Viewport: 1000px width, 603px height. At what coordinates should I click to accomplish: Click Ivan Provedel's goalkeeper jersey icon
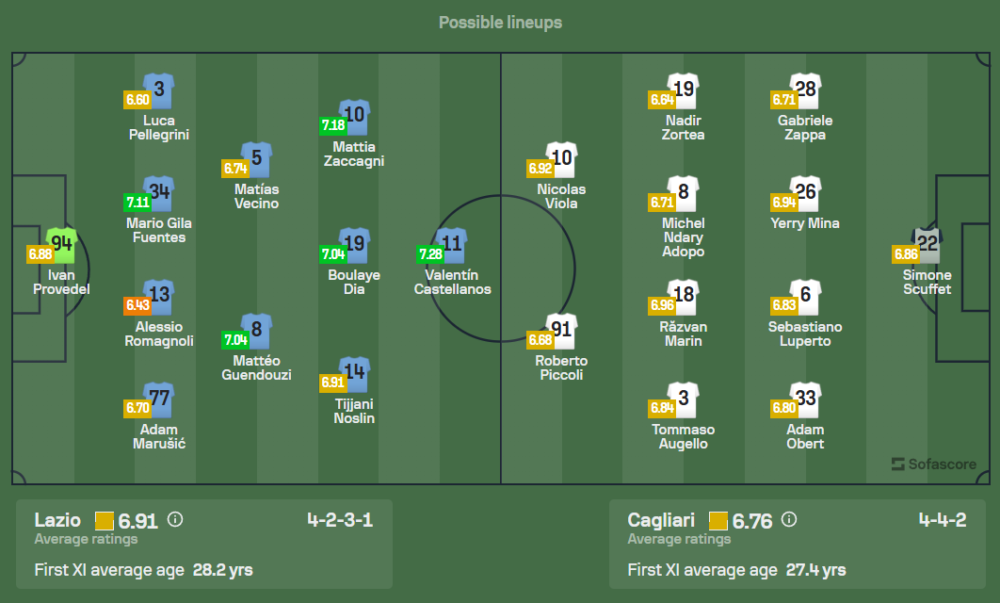[x=62, y=244]
